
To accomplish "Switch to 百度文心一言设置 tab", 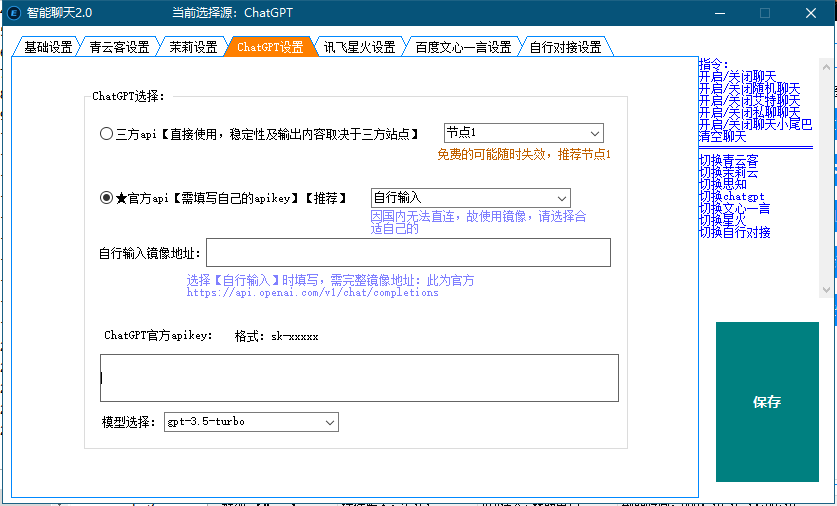I will (x=463, y=47).
